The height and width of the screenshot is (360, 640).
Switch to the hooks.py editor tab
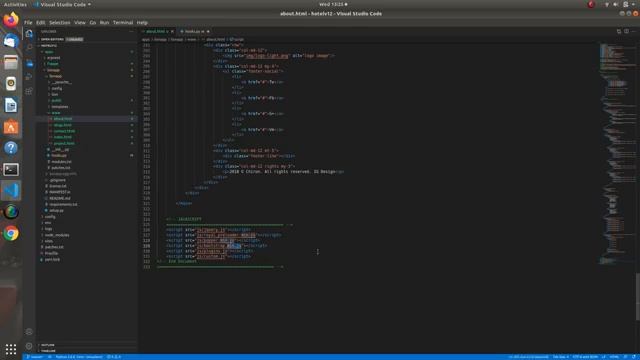pos(195,31)
